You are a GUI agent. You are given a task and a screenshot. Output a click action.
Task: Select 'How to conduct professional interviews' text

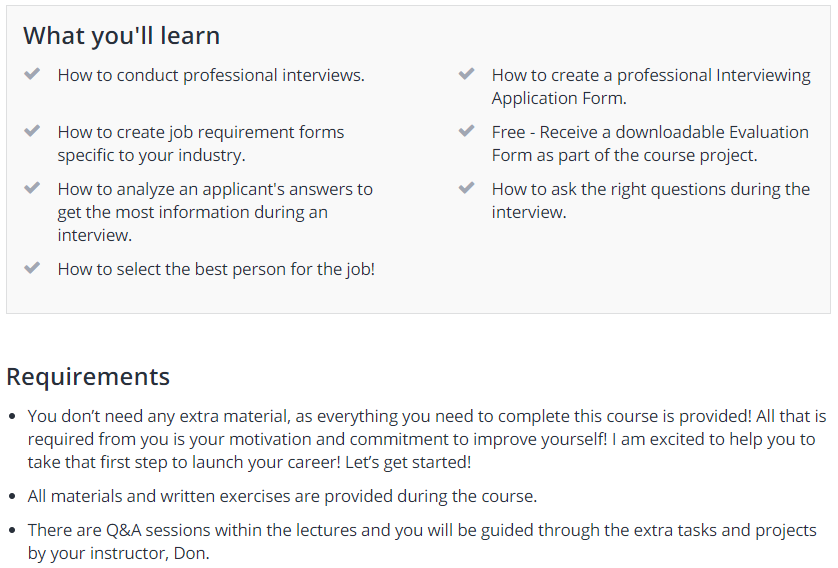click(211, 75)
